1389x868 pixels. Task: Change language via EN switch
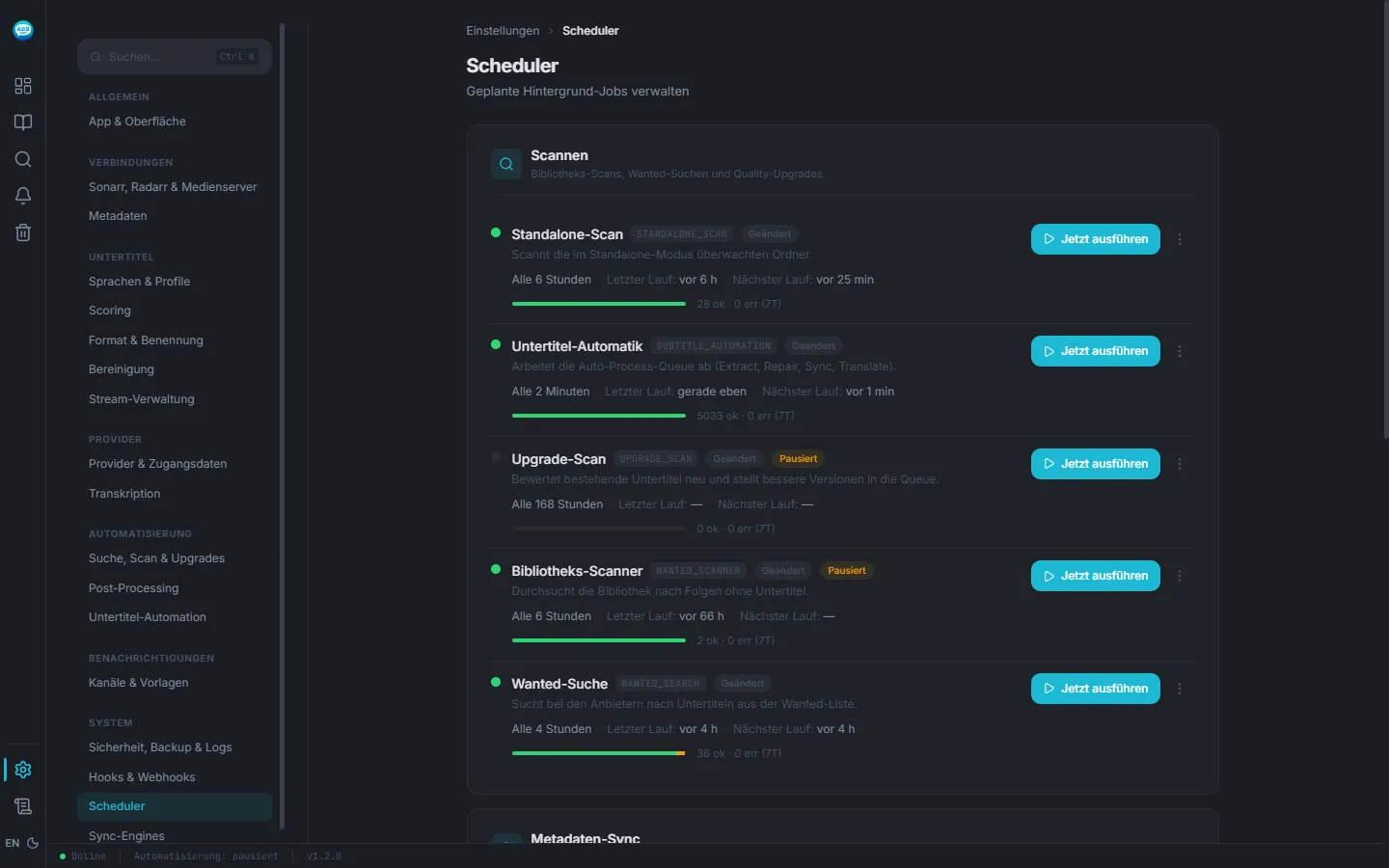[13, 843]
